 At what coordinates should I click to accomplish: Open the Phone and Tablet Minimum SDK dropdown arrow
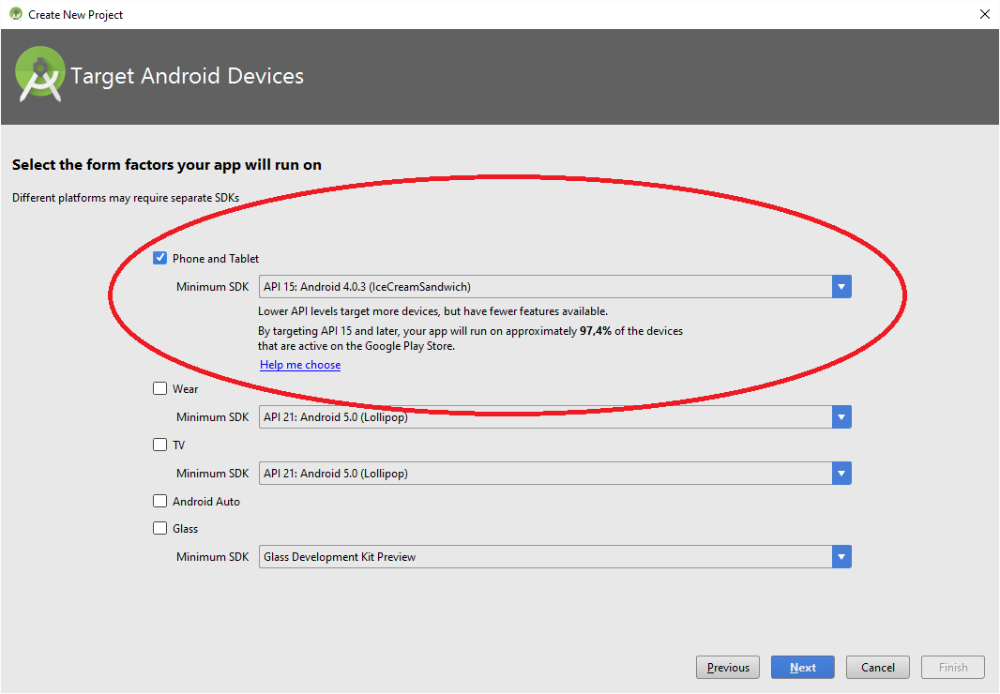tap(841, 287)
